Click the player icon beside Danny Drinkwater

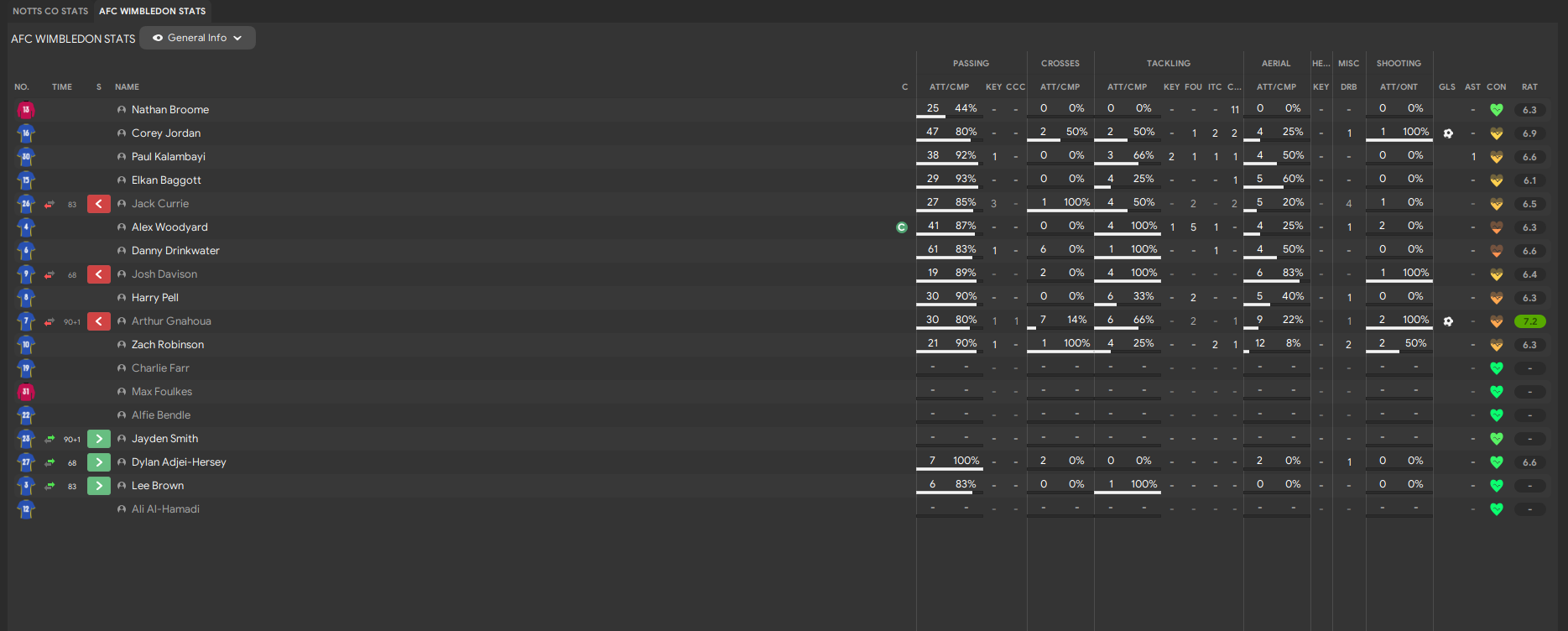pyautogui.click(x=122, y=251)
